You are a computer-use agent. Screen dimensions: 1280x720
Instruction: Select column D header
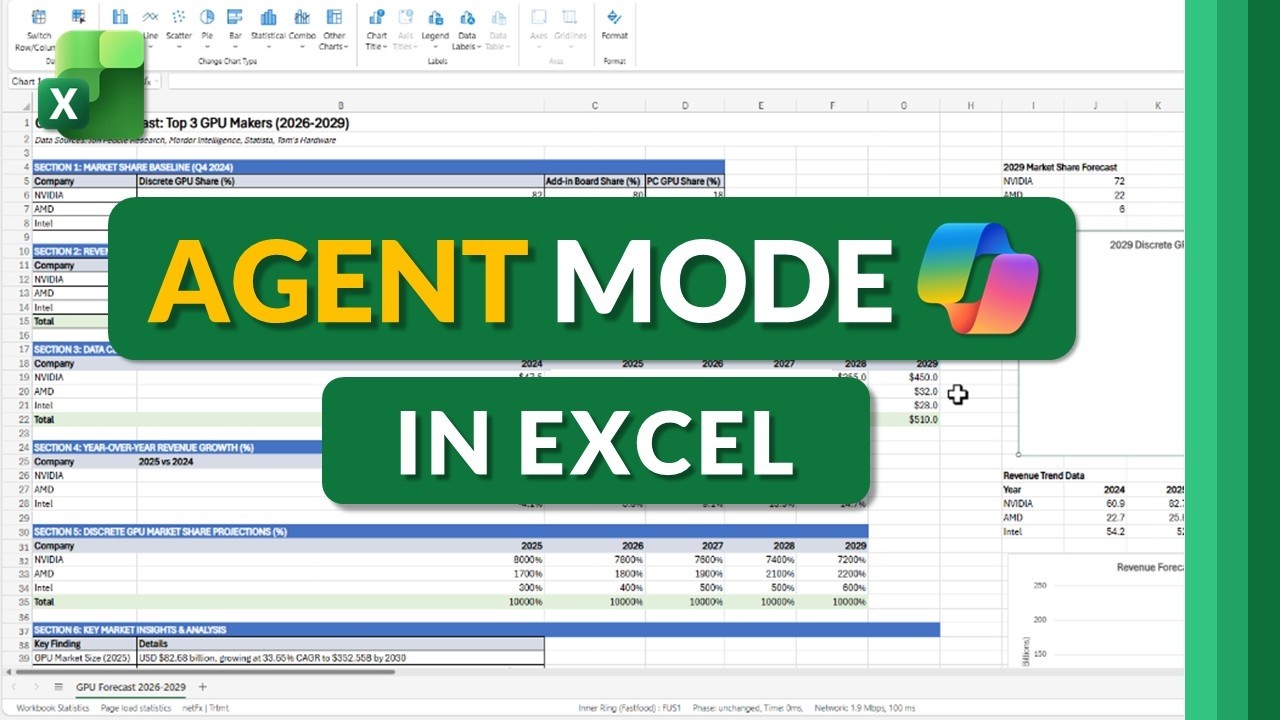point(685,105)
